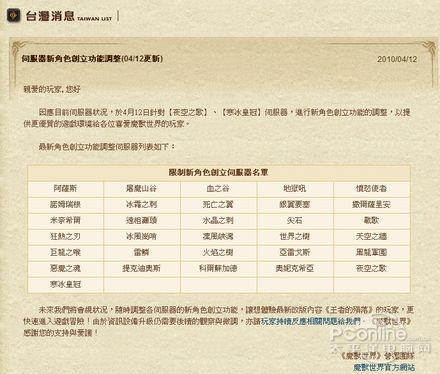
Task: Select the 奧妮克希亞 server cell
Action: [295, 269]
